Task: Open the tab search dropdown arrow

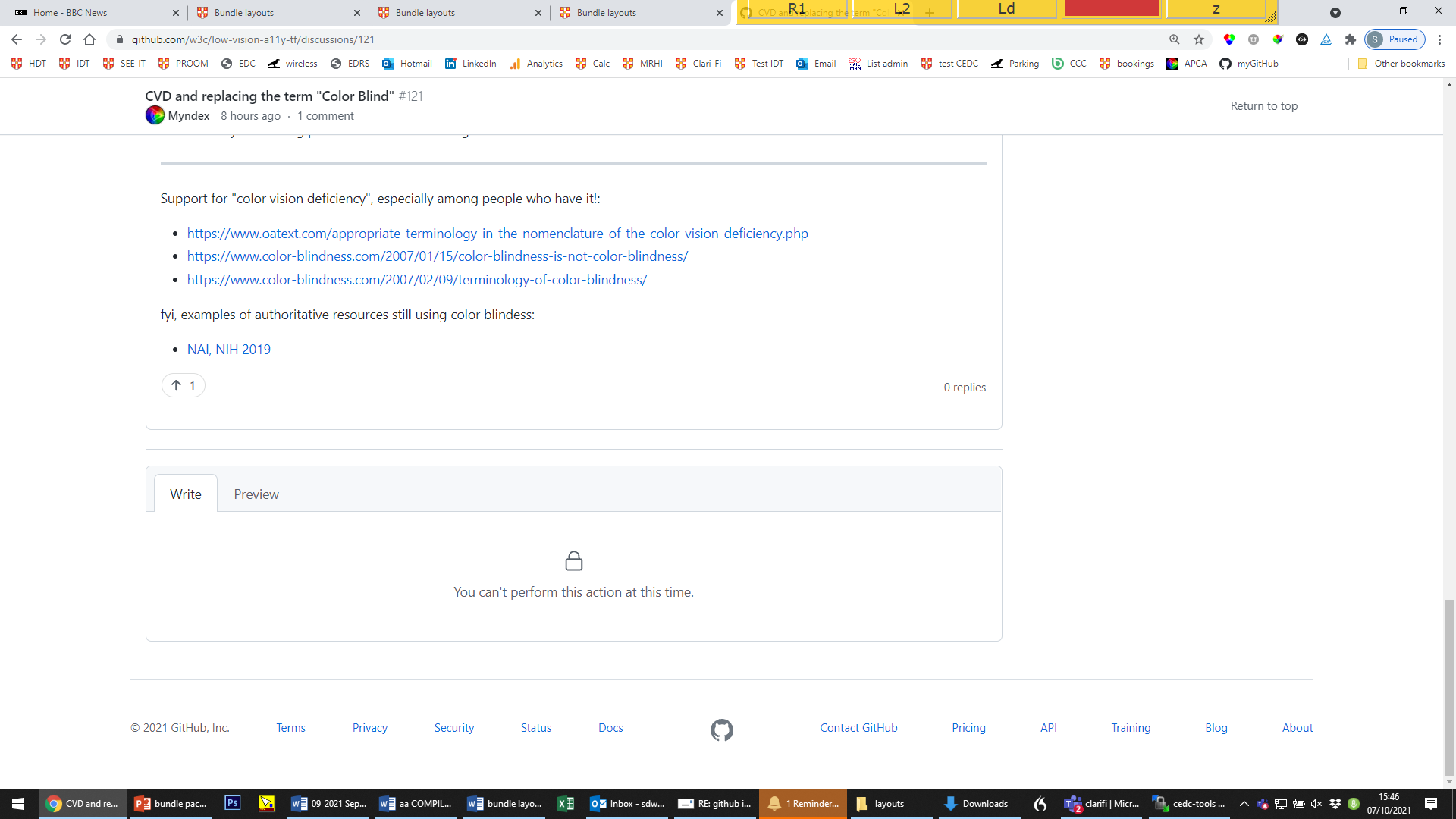Action: (x=1335, y=13)
